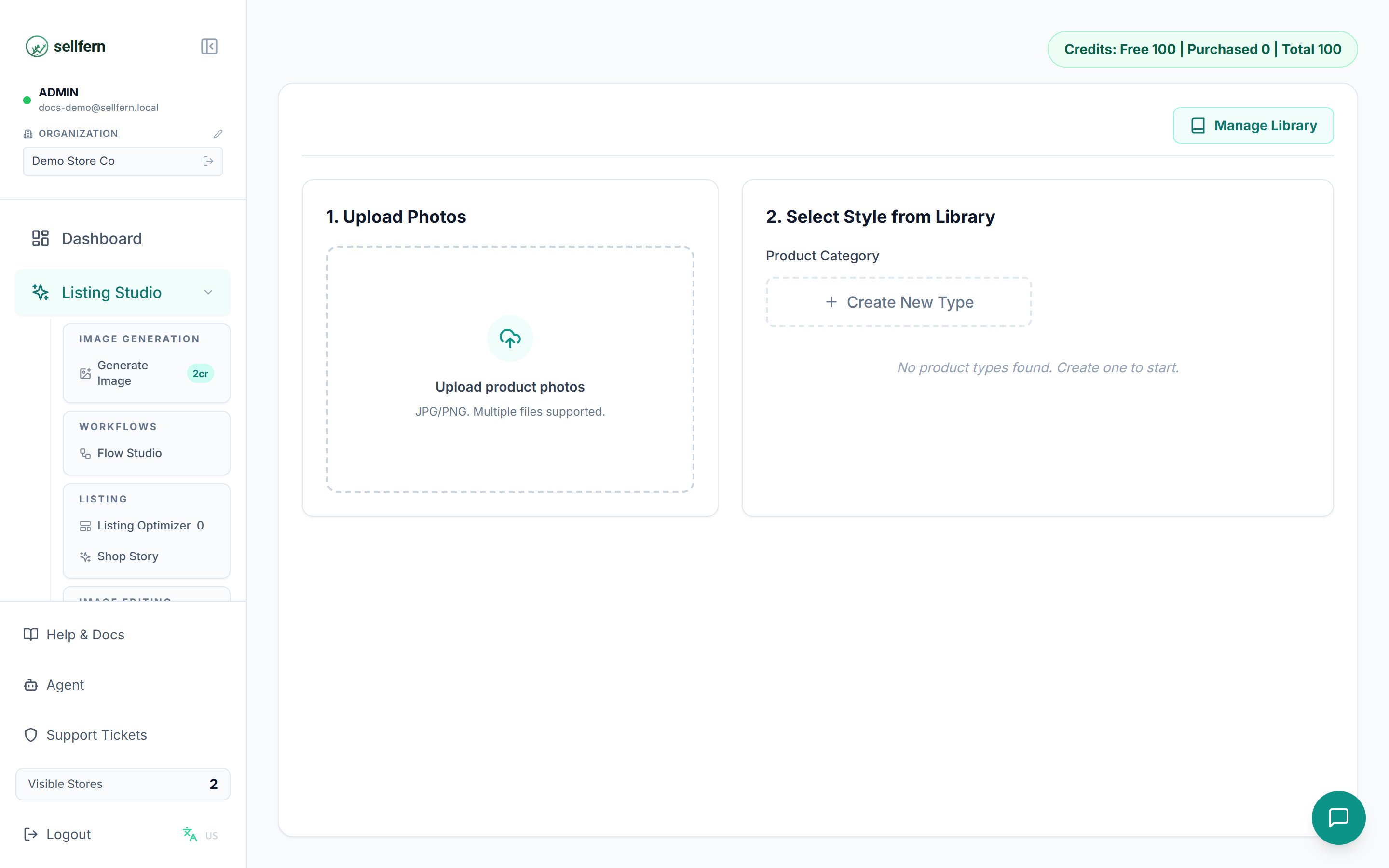Image resolution: width=1389 pixels, height=868 pixels.
Task: Click "No product types found" message
Action: pyautogui.click(x=1038, y=367)
